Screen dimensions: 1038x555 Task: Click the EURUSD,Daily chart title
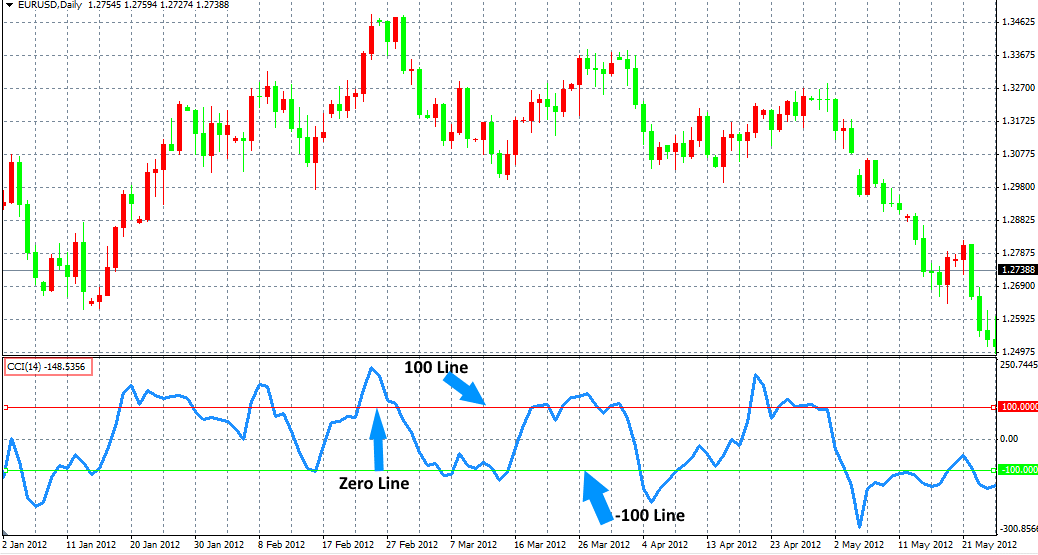pos(45,6)
